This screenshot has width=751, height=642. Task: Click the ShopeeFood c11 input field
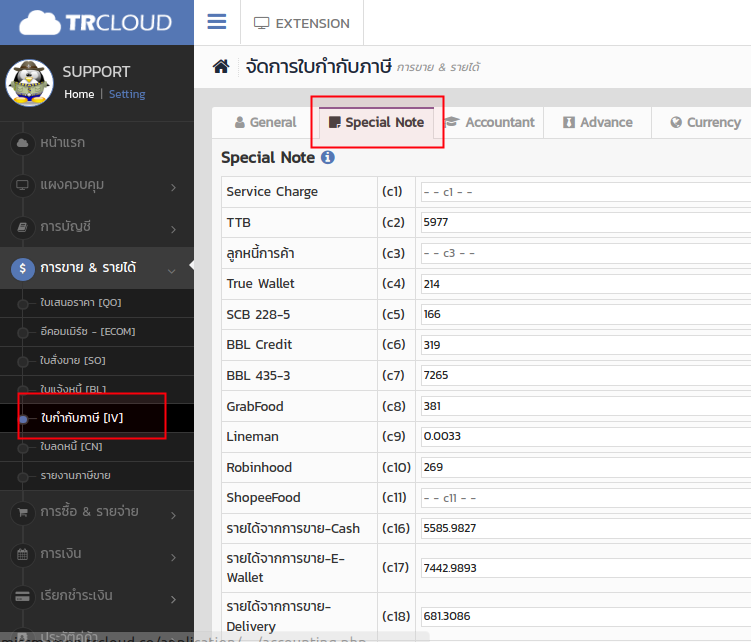click(586, 498)
